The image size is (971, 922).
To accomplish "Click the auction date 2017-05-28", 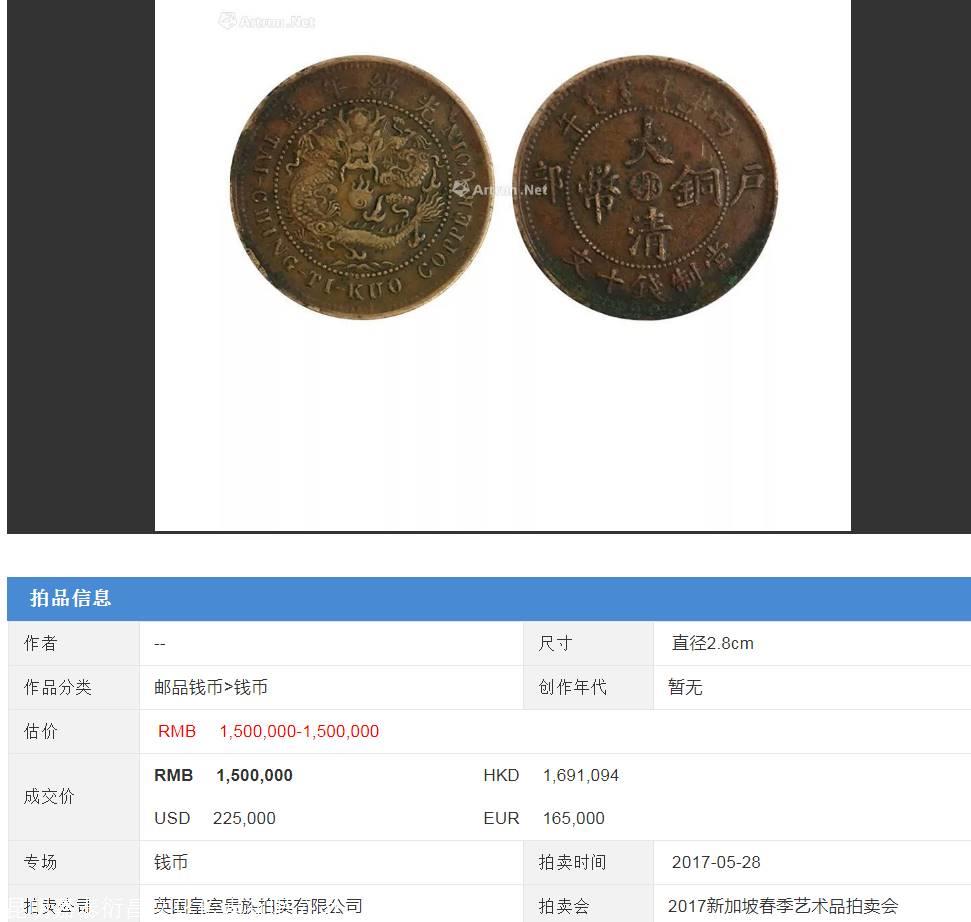I will pos(716,862).
